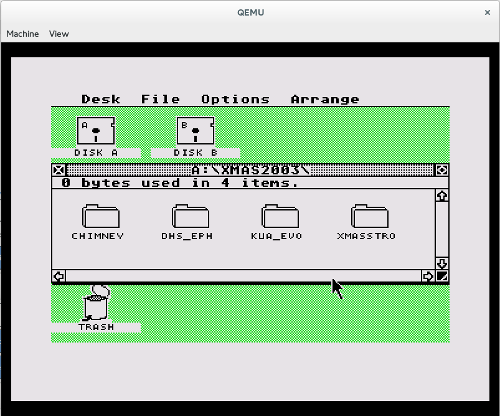The image size is (500, 416).
Task: Click the window's full-size box icon
Action: coord(442,170)
